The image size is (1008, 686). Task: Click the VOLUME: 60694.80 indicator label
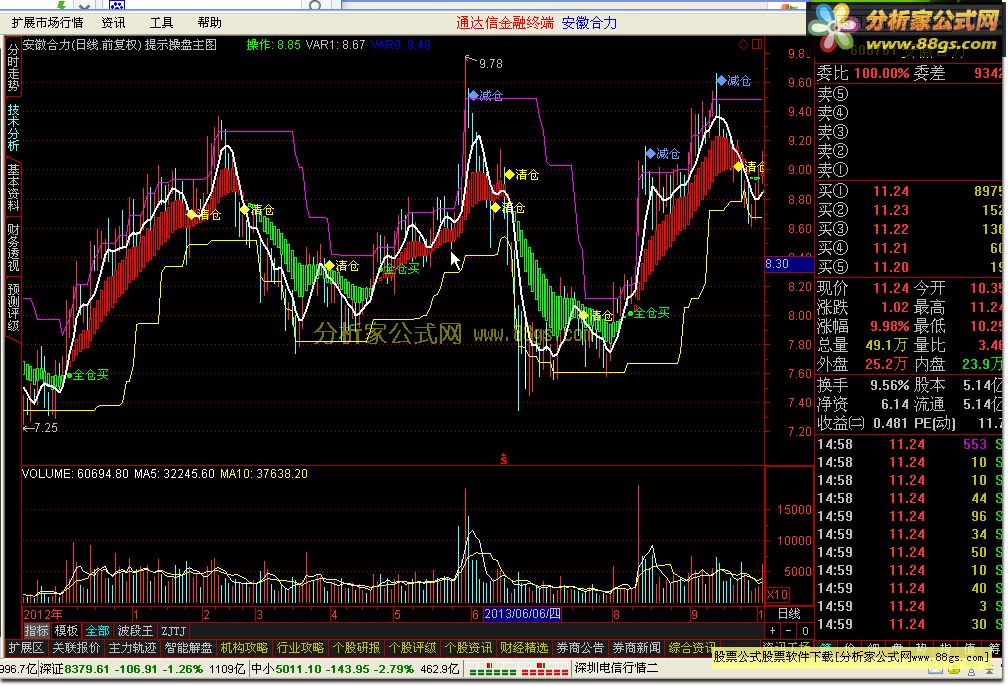click(x=75, y=474)
